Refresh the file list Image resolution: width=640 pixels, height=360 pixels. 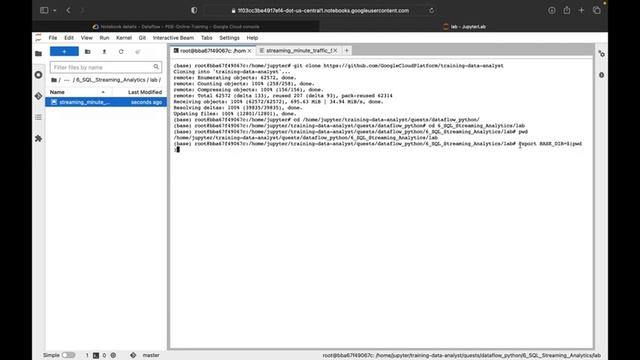click(x=121, y=52)
